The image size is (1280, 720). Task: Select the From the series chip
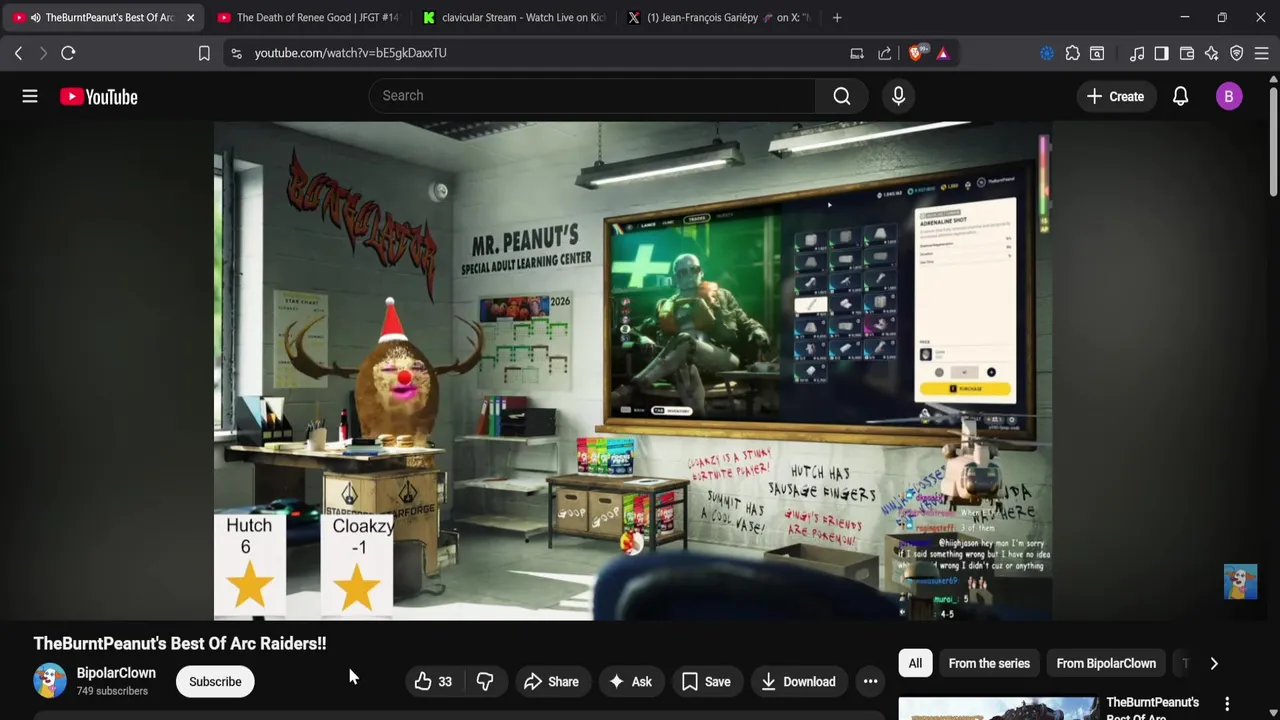(x=989, y=663)
